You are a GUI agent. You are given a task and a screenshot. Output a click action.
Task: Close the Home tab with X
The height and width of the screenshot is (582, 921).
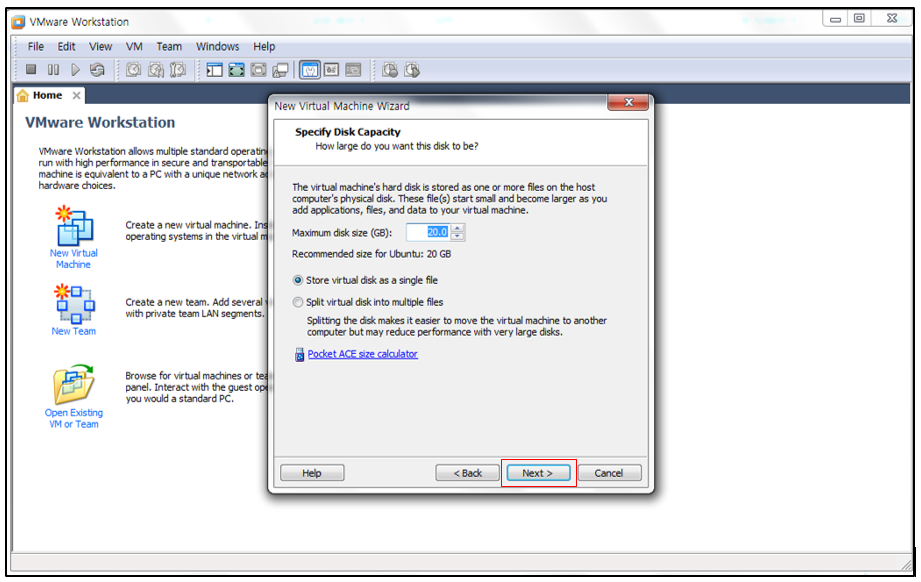click(76, 95)
